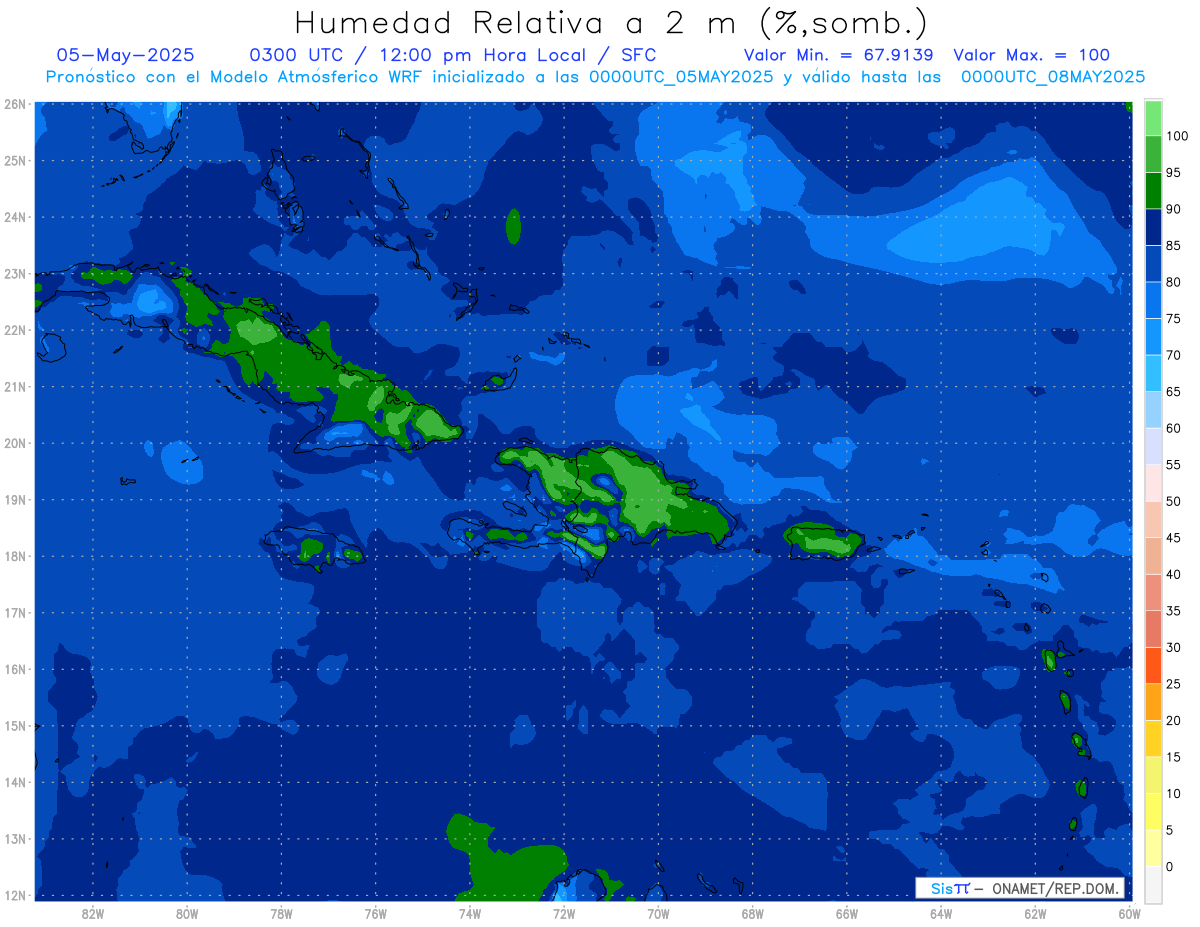The image size is (1200, 927).
Task: Click the 26N latitude label
Action: [15, 104]
